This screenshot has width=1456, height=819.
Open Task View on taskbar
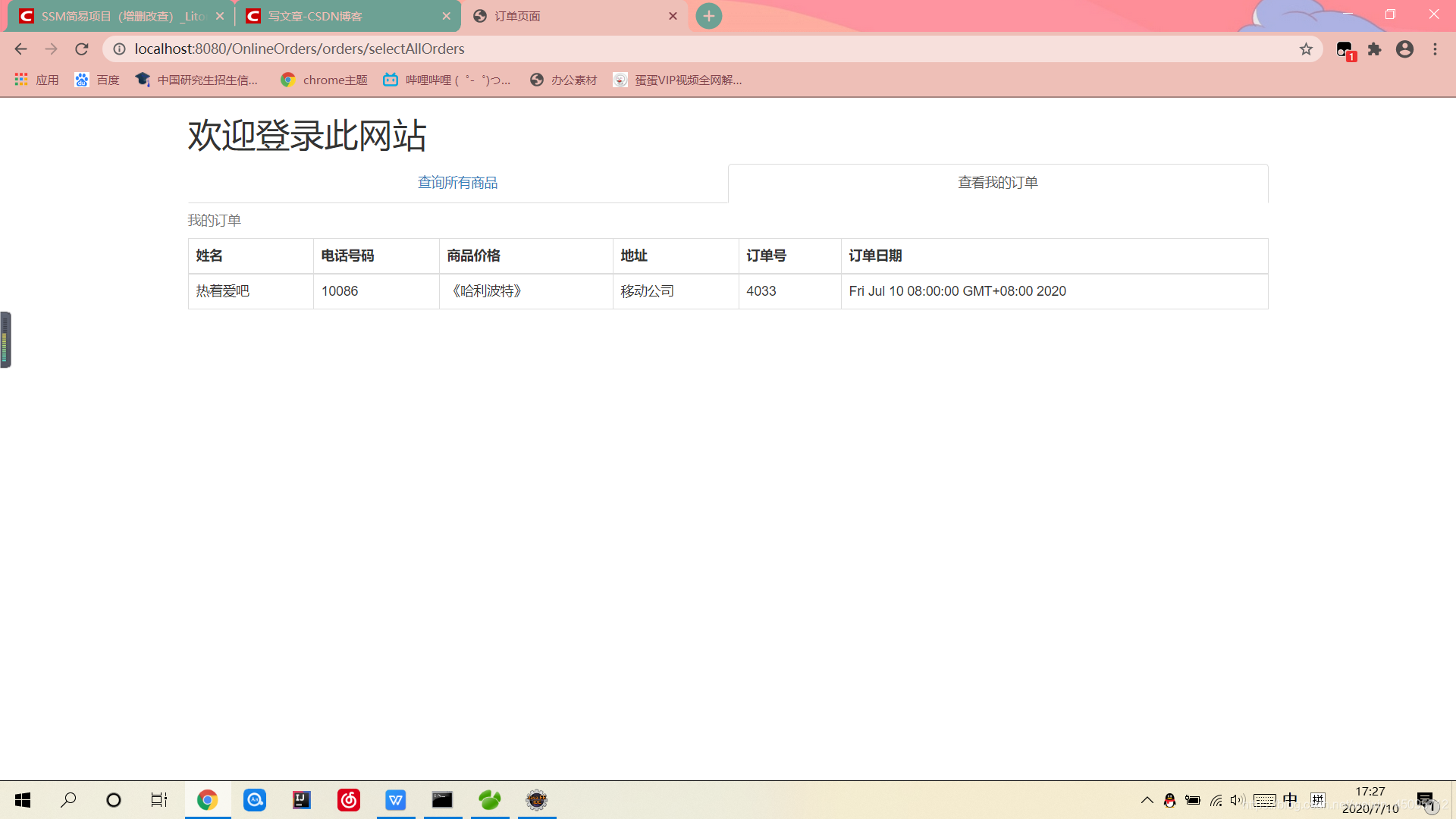tap(159, 800)
